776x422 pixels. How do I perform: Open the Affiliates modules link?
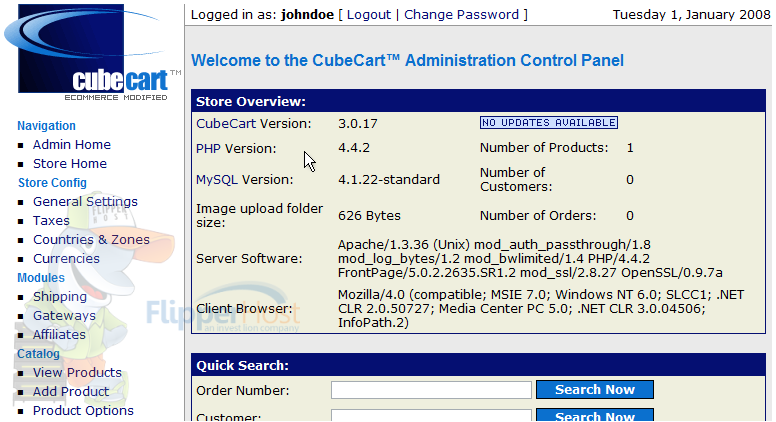coord(59,335)
